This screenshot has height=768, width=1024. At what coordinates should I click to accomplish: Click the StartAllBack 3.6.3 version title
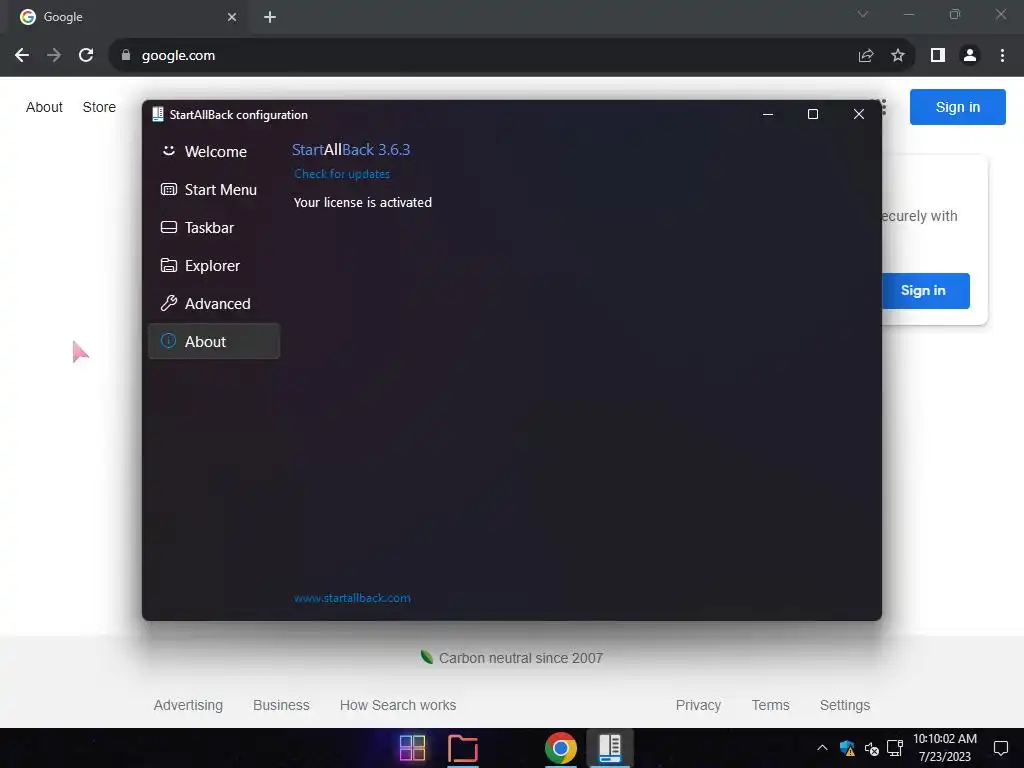[x=351, y=150]
